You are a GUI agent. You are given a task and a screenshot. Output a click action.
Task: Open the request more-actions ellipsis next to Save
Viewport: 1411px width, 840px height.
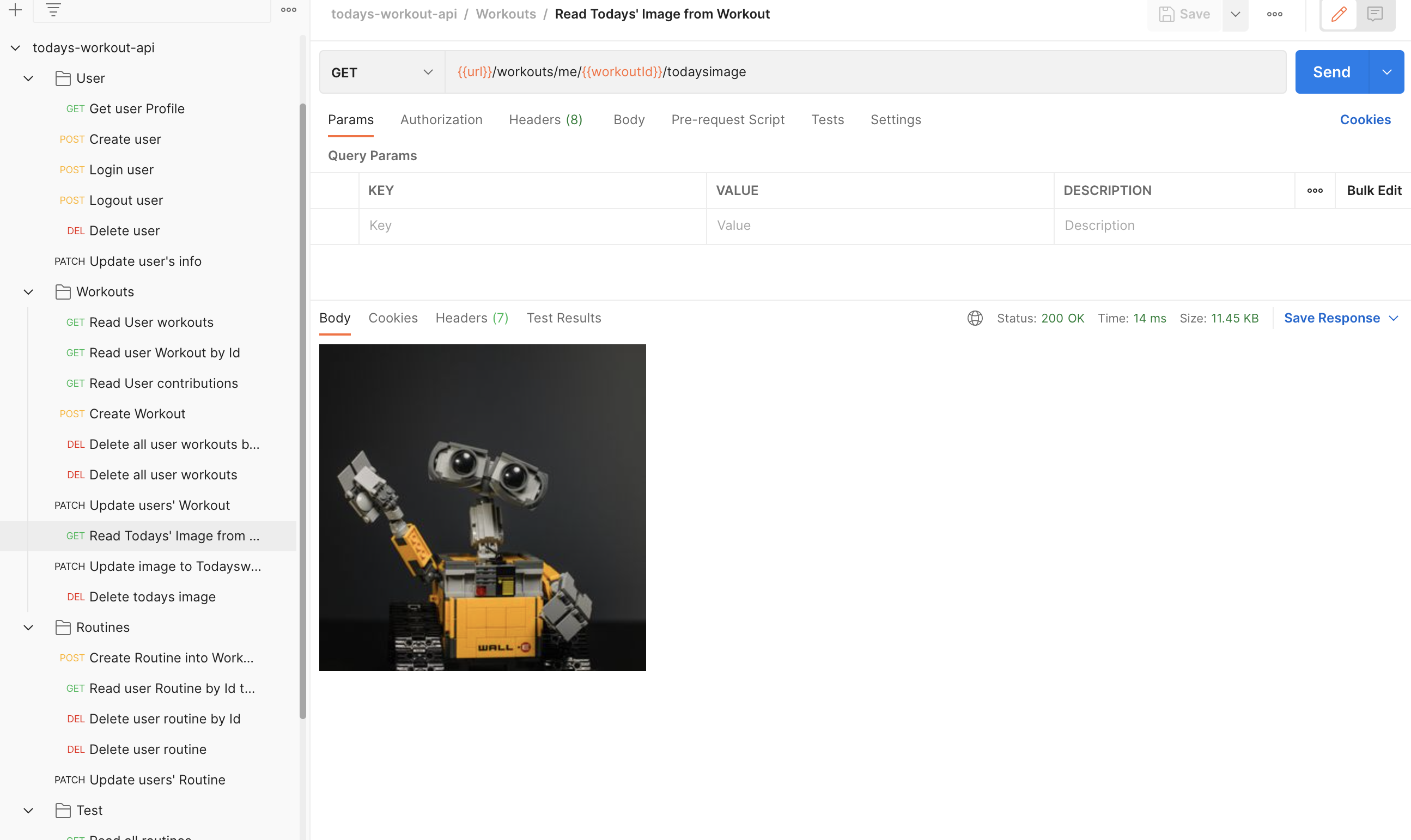click(1275, 14)
